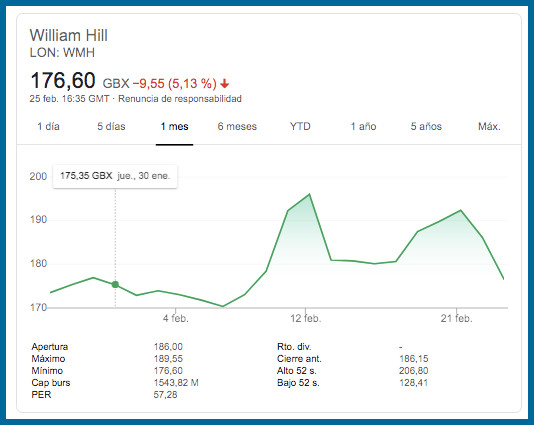Show the 5 años chart range
This screenshot has width=534, height=425.
(x=426, y=126)
